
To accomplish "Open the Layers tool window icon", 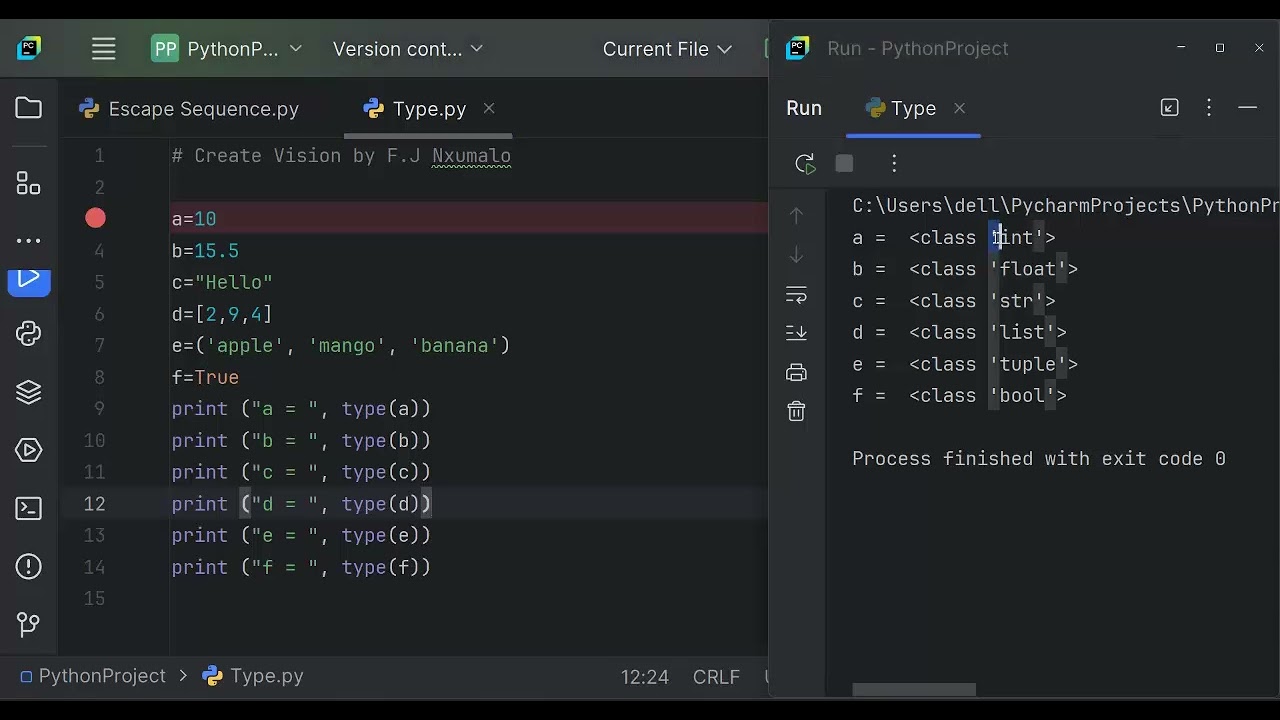I will click(29, 392).
